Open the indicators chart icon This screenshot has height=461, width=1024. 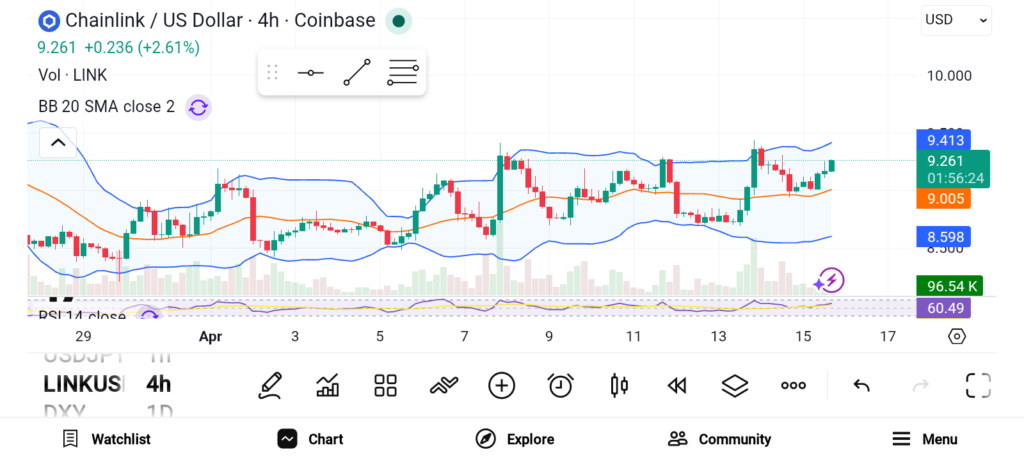point(327,385)
